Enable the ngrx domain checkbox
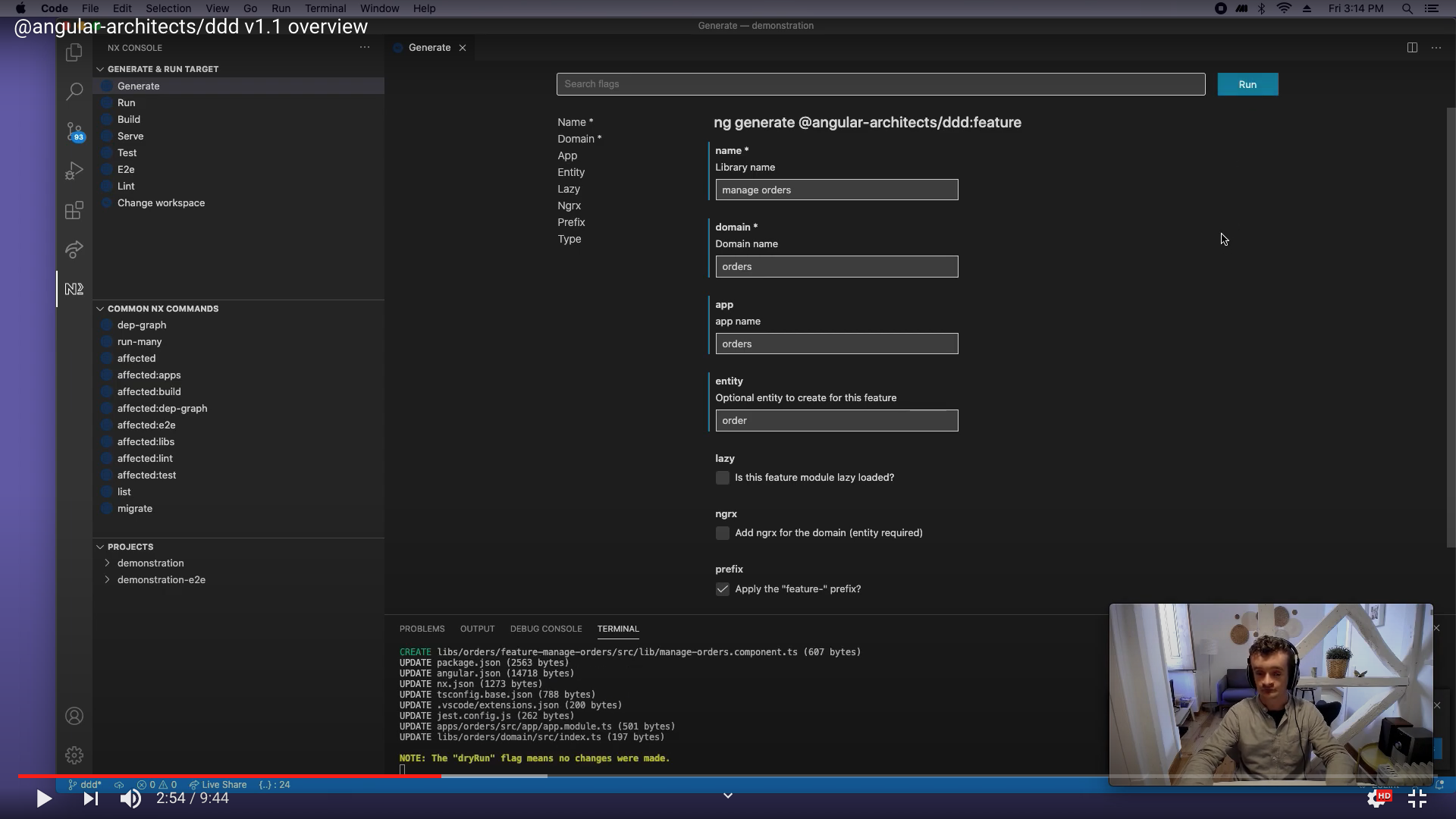This screenshot has width=1456, height=819. 722,532
